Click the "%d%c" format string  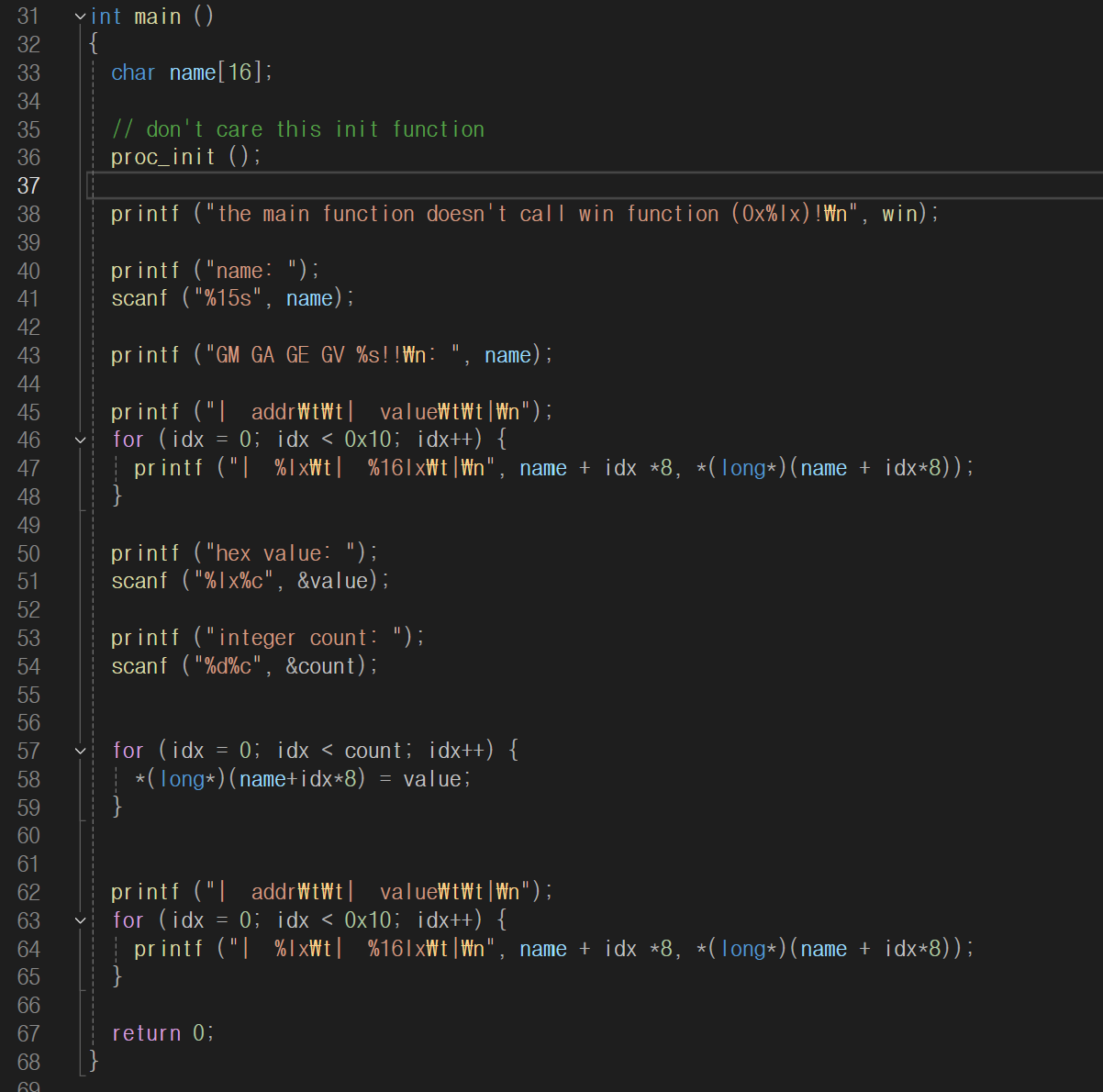228,666
